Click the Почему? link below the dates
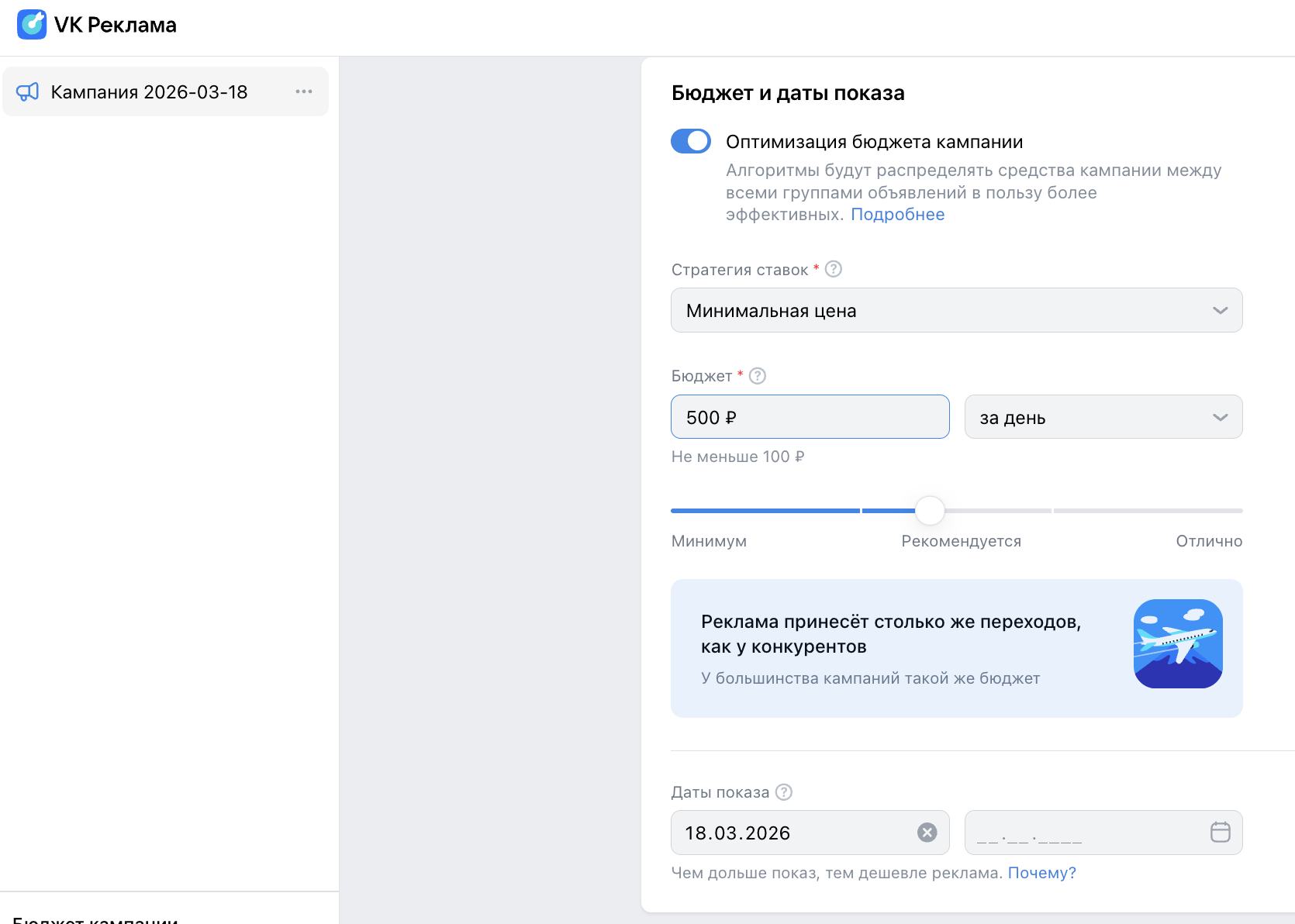 point(1042,872)
